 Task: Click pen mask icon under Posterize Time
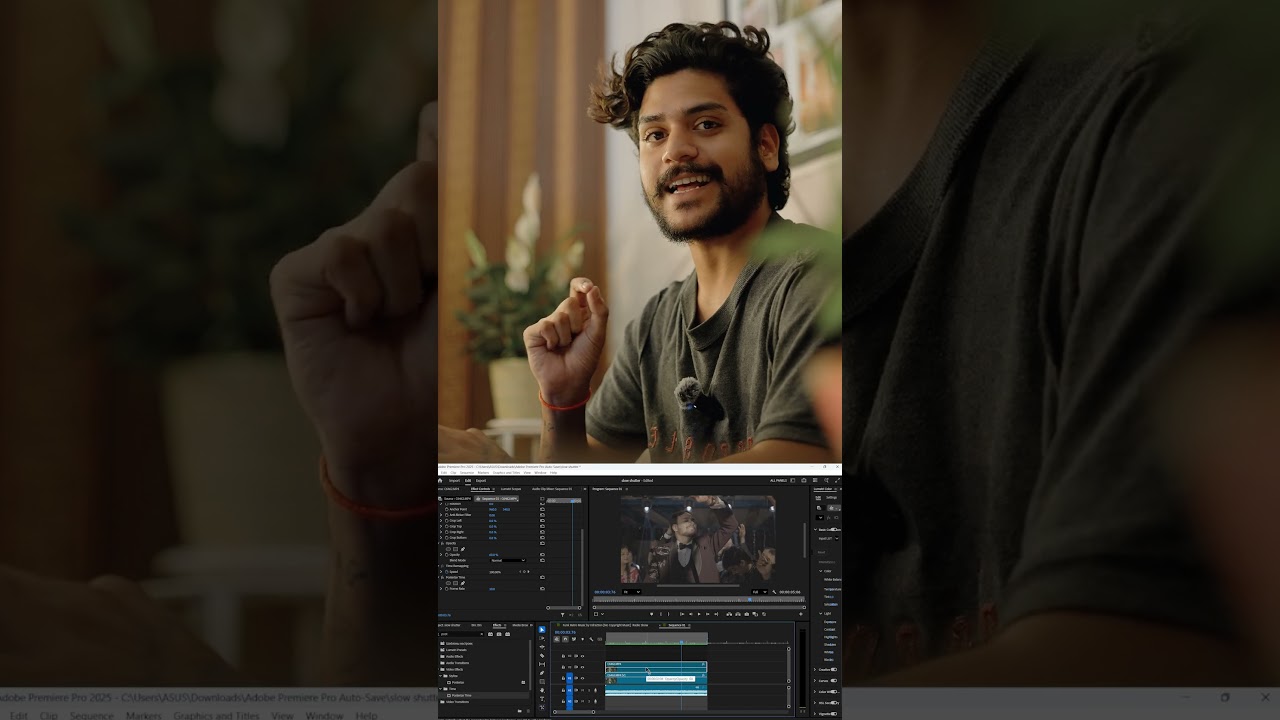[462, 583]
